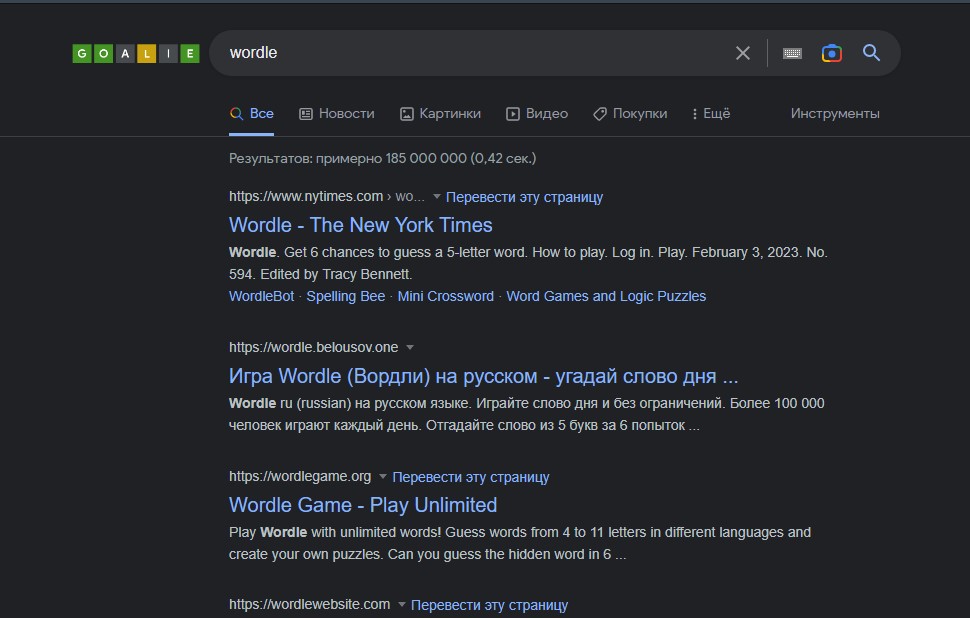Switch to the Видео tab

[x=537, y=114]
